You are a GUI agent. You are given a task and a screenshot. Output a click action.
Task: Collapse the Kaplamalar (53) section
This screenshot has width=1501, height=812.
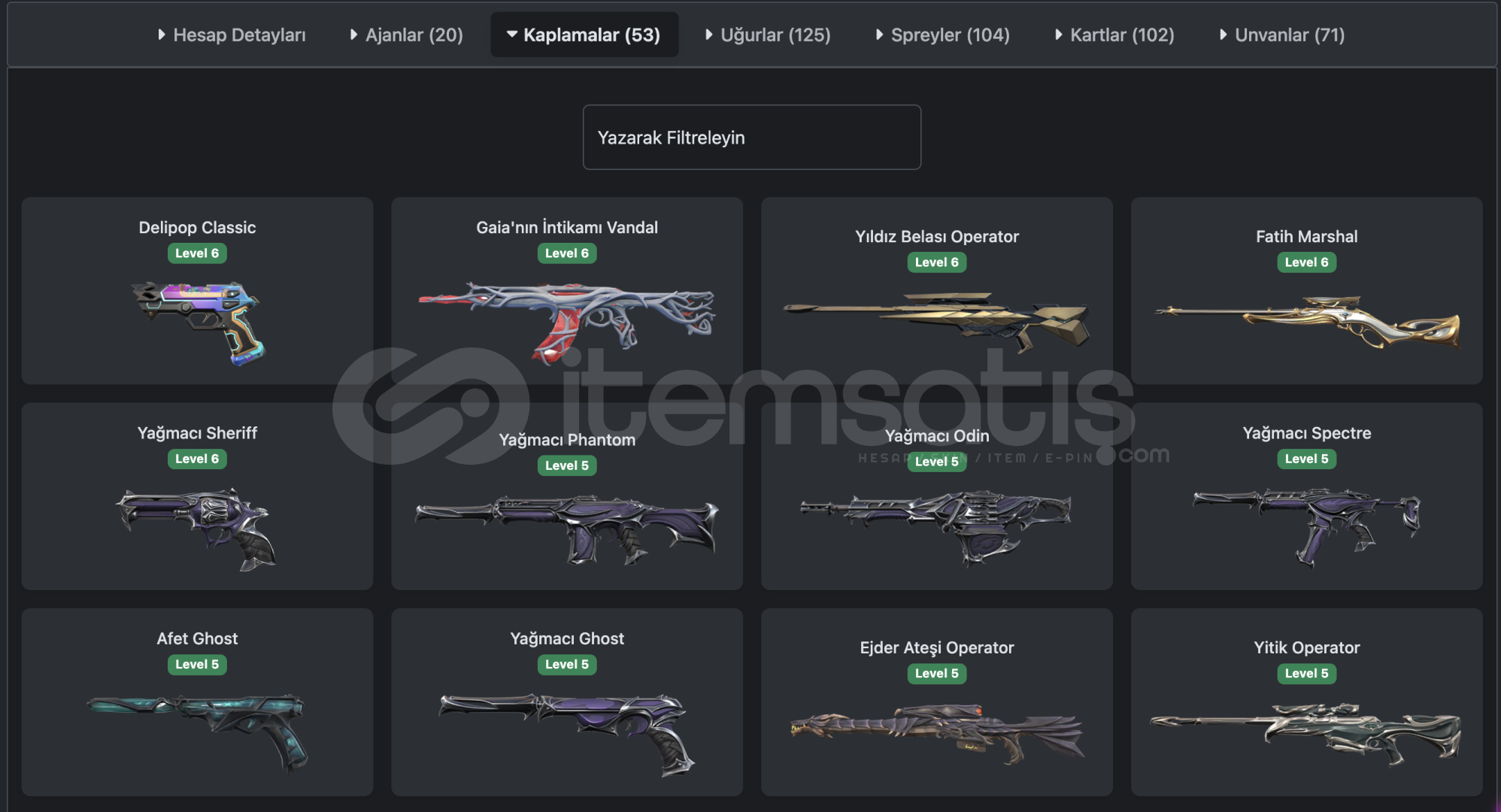584,35
